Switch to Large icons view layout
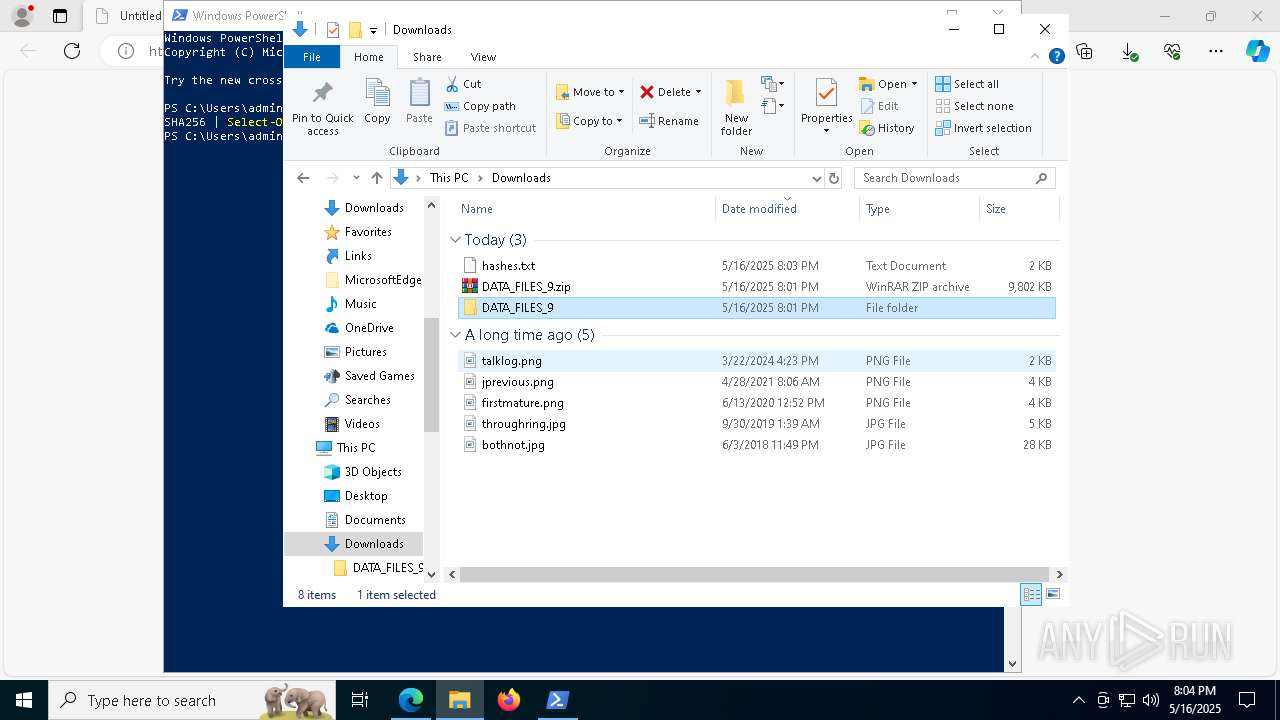The image size is (1280, 720). 1052,594
